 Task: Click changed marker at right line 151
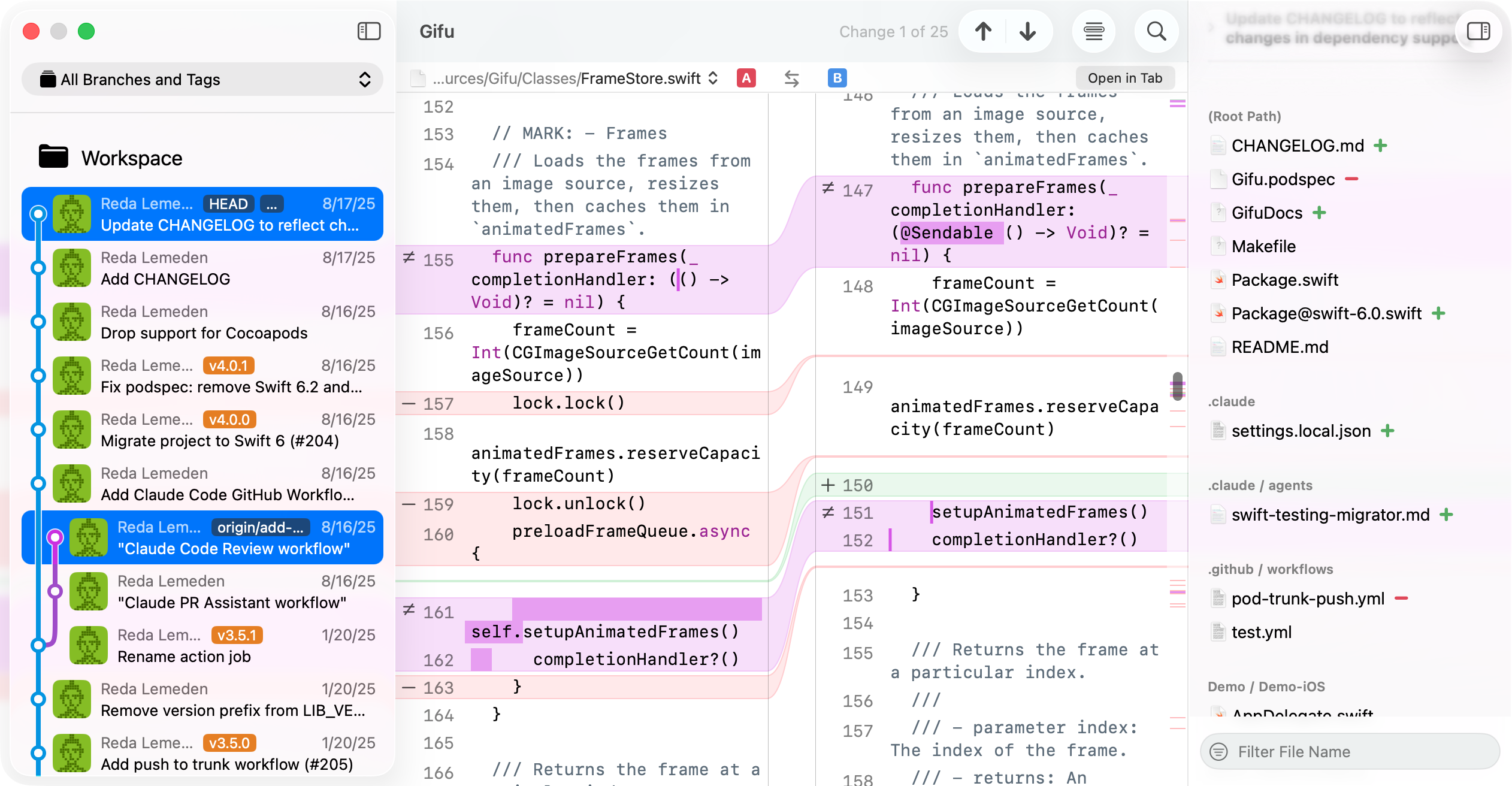pyautogui.click(x=828, y=513)
